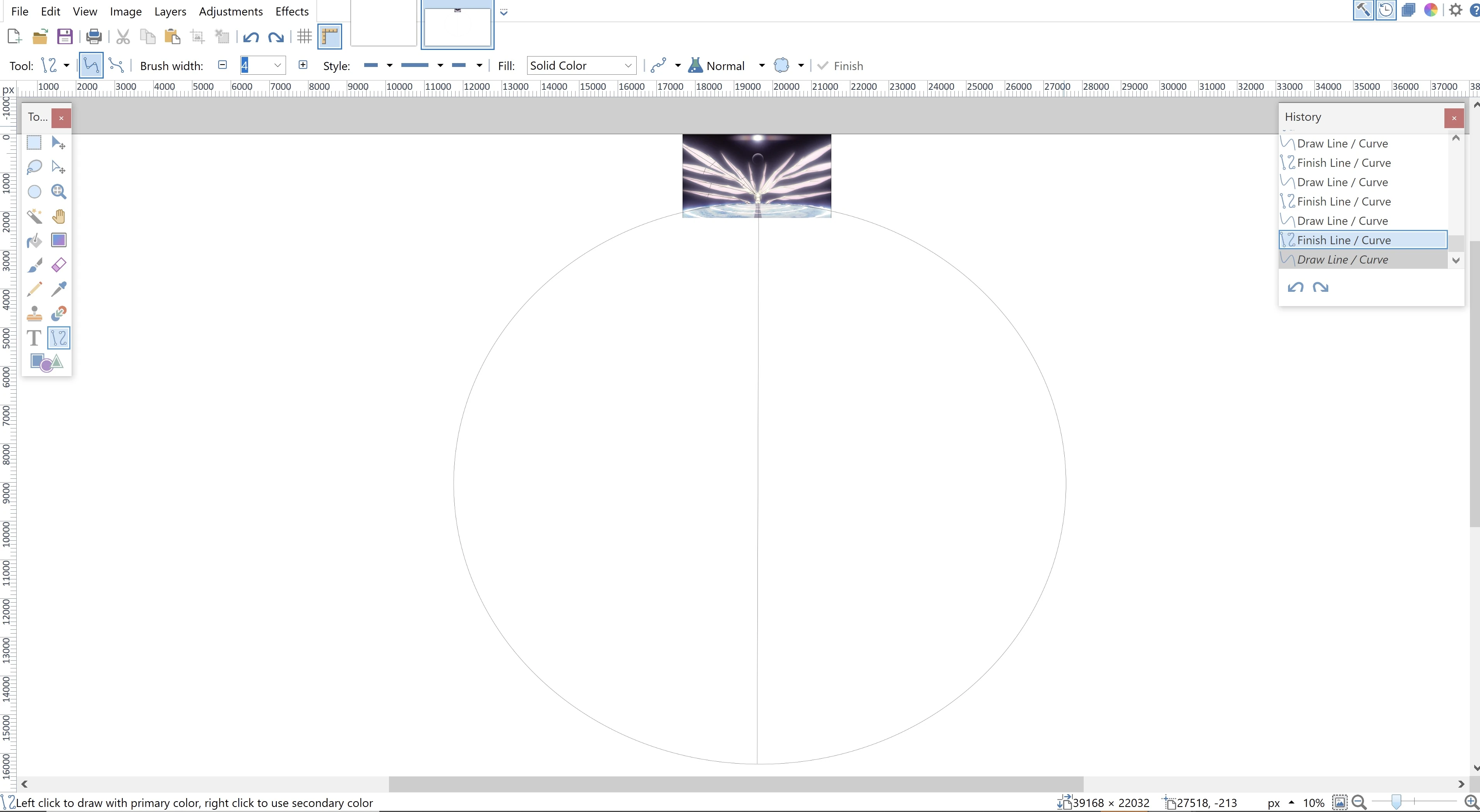Select the grayed Draw Line / Curve history entry
The image size is (1480, 812).
coord(1342,260)
